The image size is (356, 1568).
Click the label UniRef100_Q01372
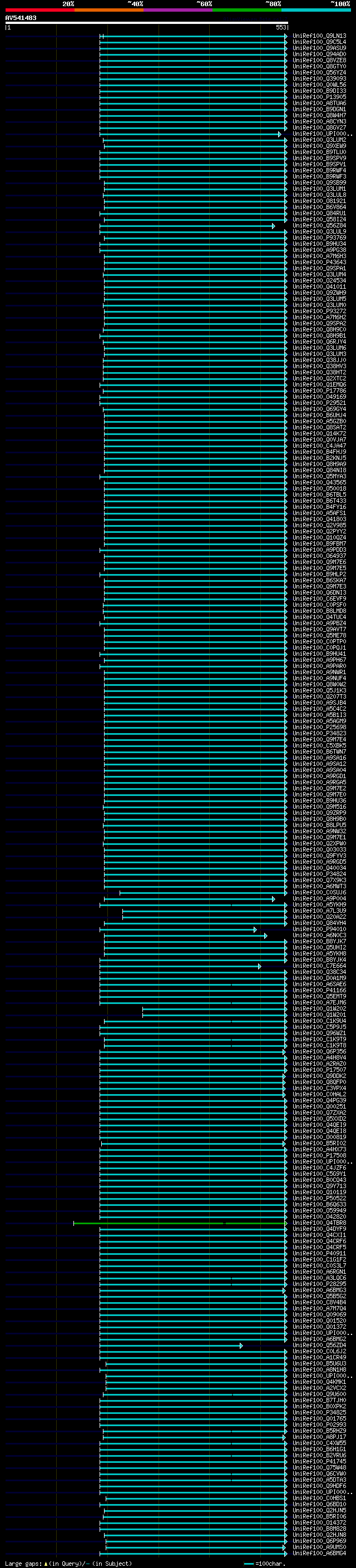tap(319, 1327)
